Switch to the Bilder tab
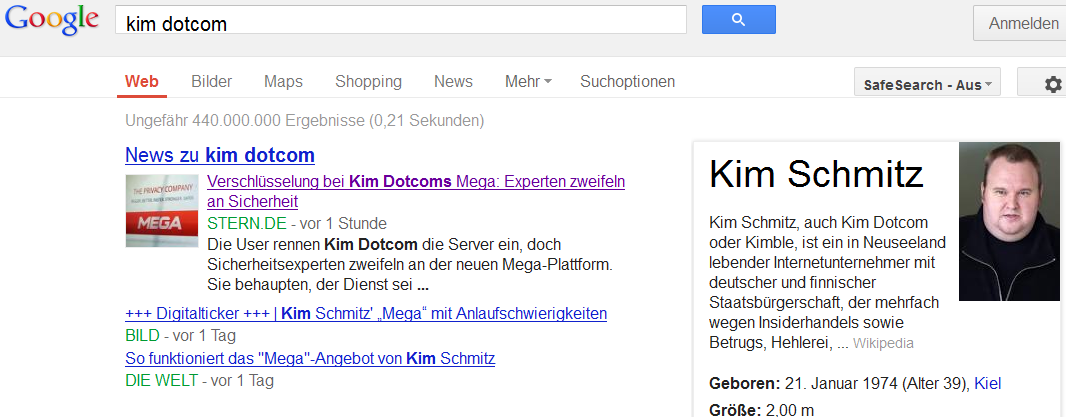The width and height of the screenshot is (1066, 417). [211, 82]
